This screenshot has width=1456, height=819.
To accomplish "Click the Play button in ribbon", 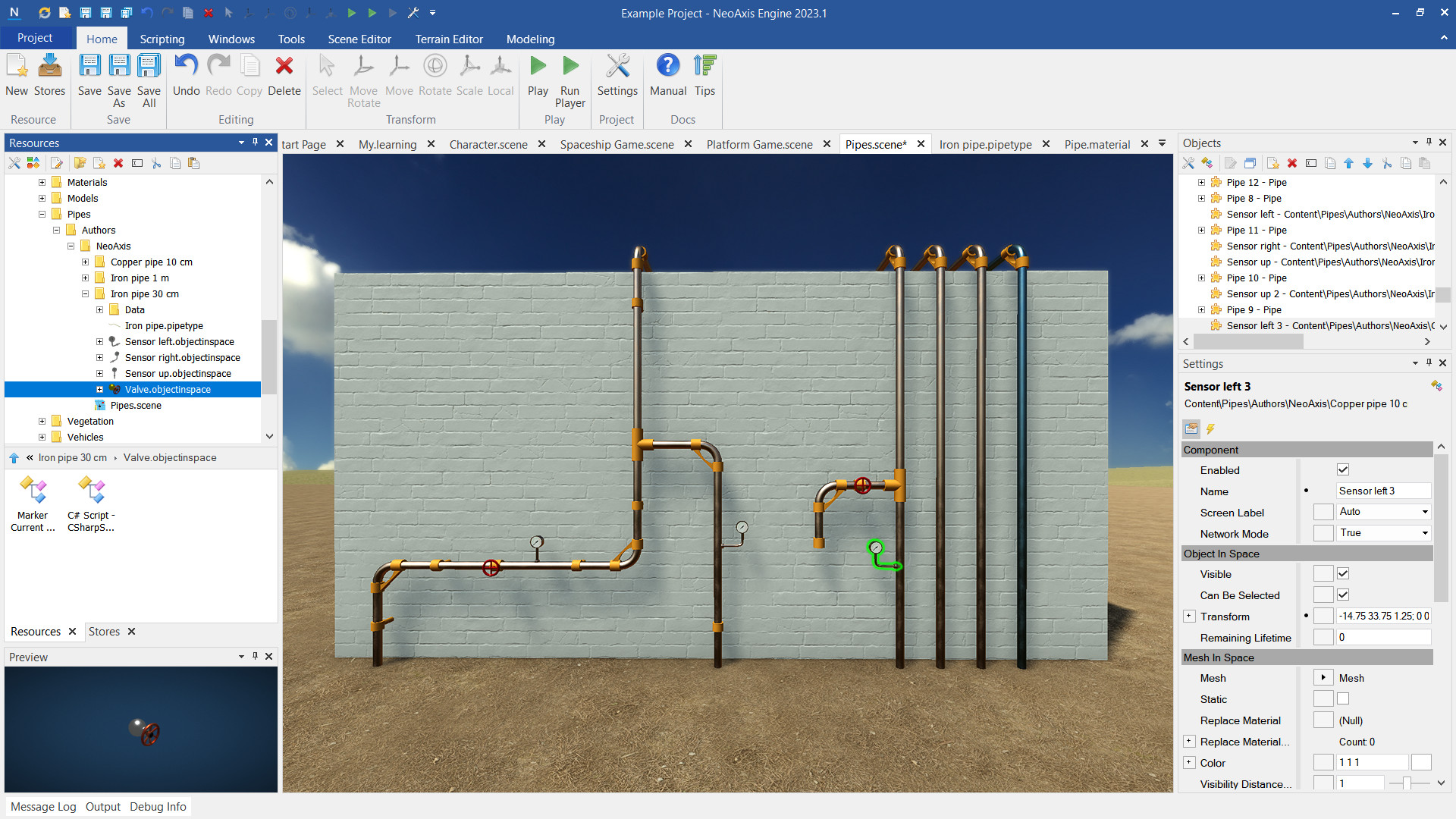I will coord(538,76).
